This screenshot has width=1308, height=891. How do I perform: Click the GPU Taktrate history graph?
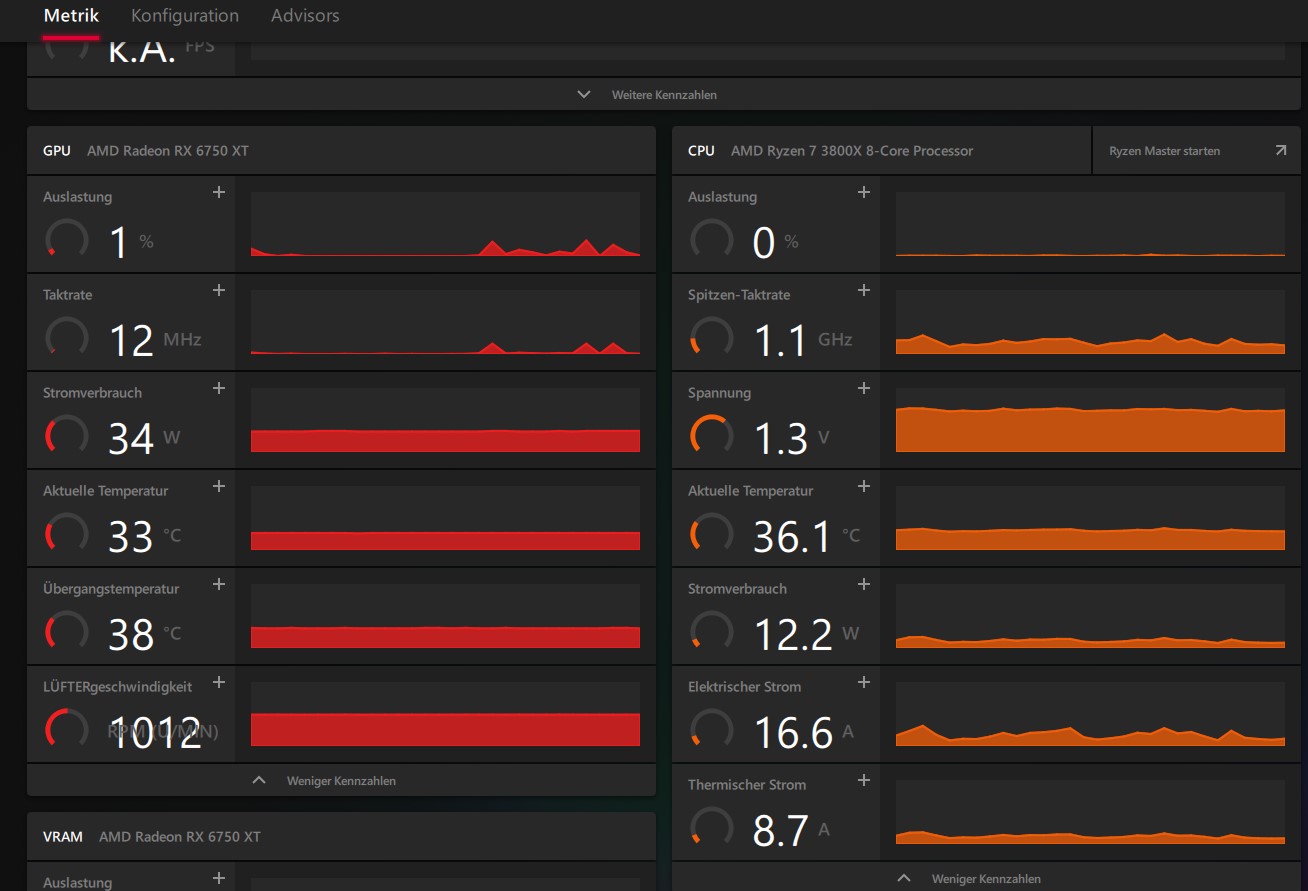click(x=445, y=322)
